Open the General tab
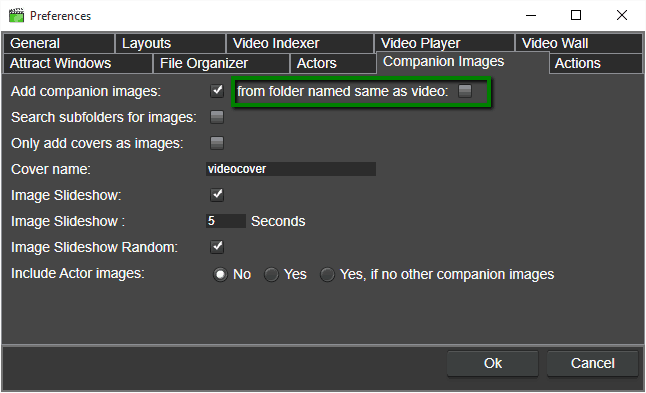 coord(59,43)
